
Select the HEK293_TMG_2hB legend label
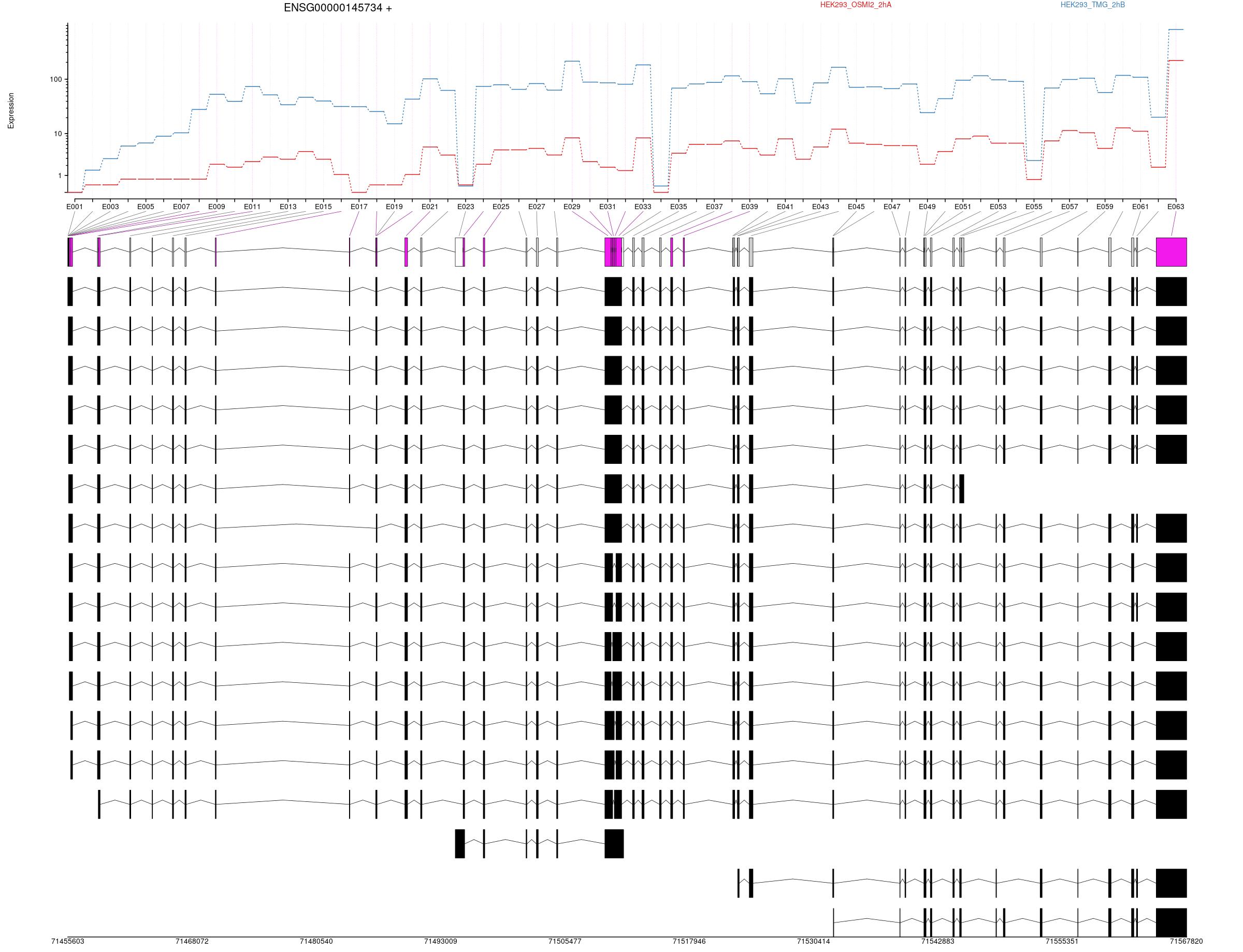(x=1092, y=5)
